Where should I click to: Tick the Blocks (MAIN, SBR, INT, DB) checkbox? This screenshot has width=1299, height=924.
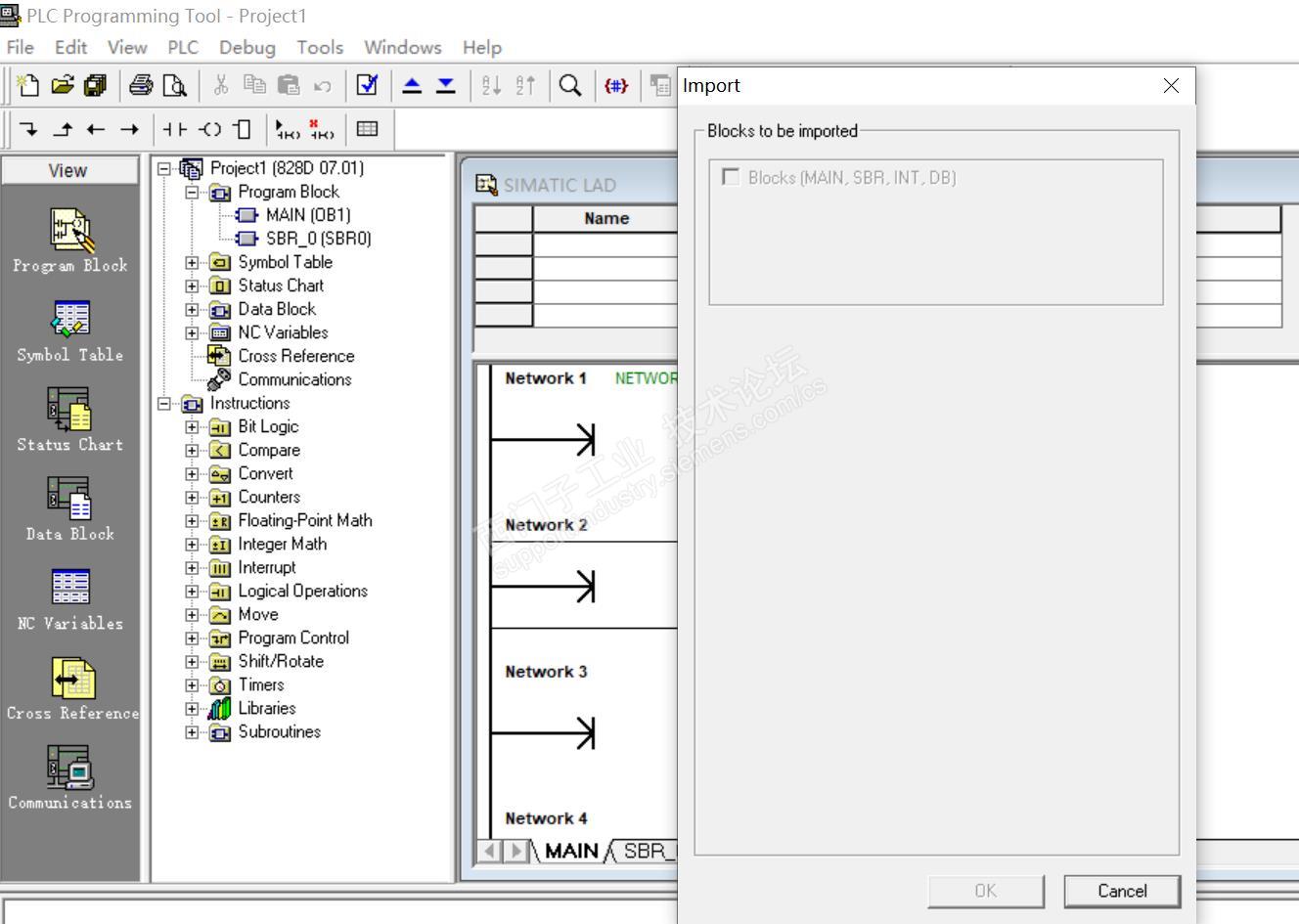click(x=730, y=177)
